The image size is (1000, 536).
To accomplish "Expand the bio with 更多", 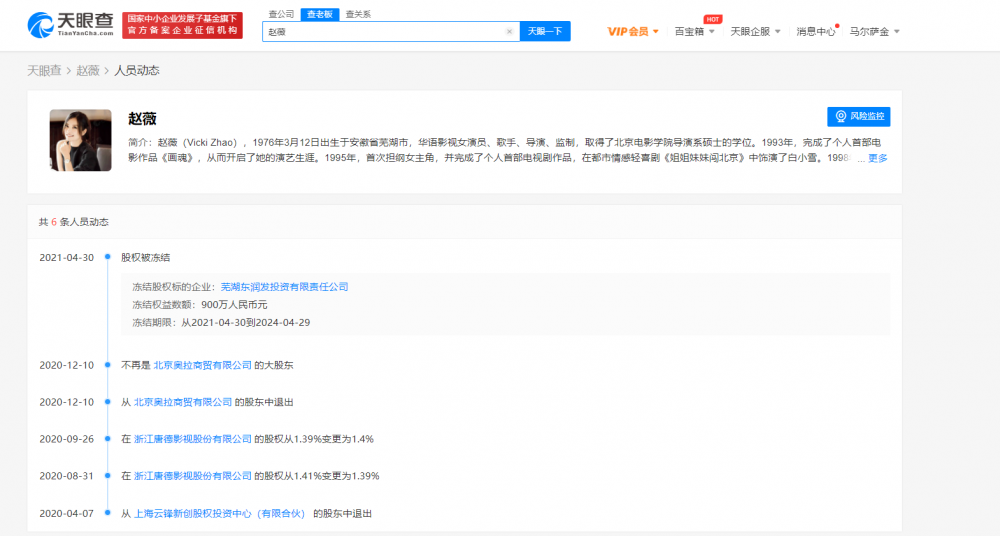I will (x=878, y=158).
